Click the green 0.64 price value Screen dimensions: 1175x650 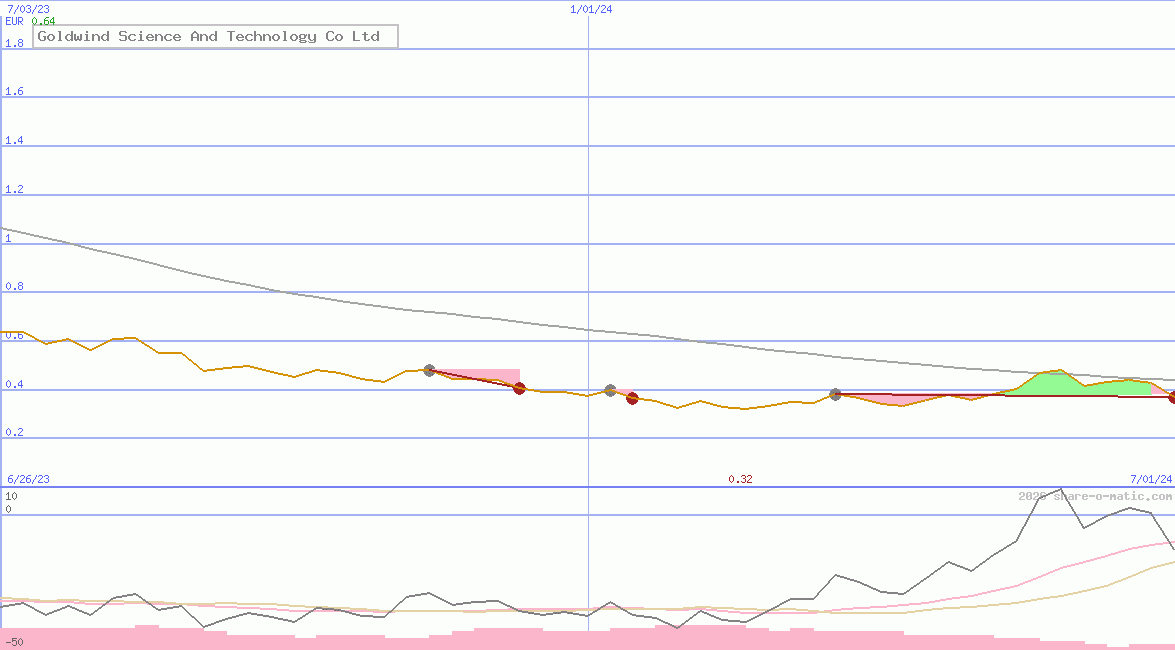[43, 21]
